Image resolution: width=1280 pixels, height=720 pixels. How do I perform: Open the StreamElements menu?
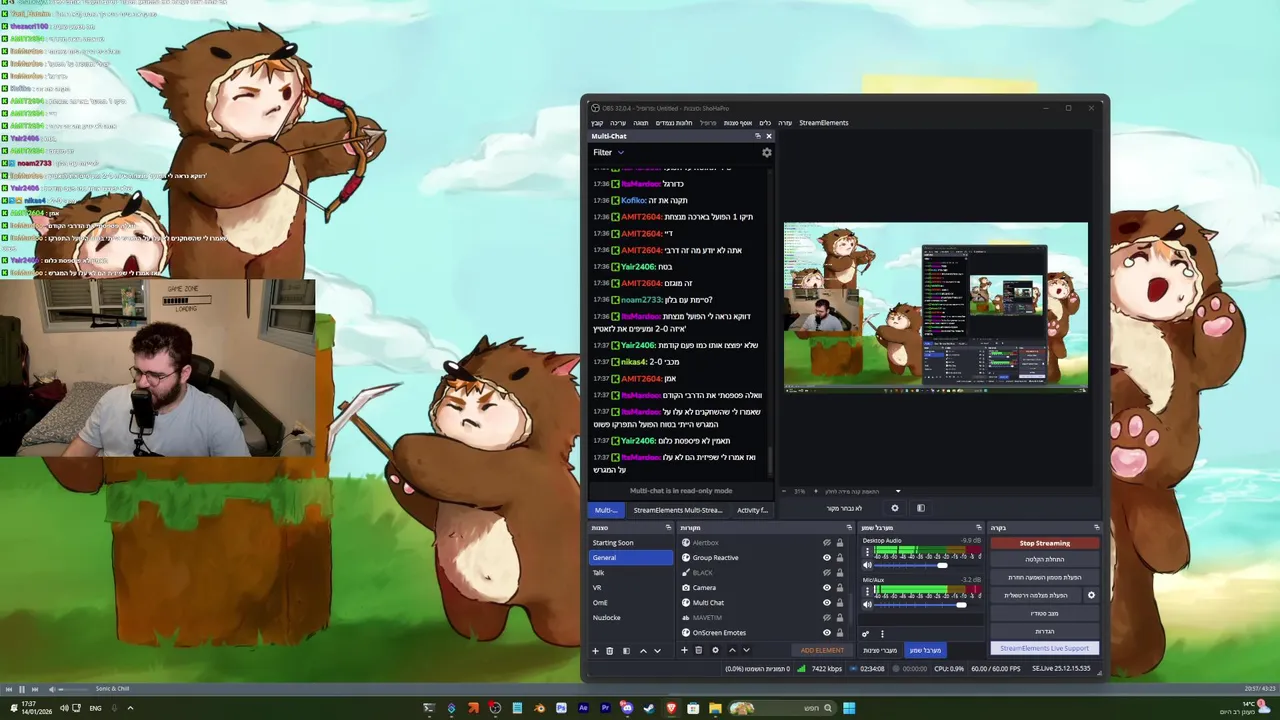click(x=823, y=123)
